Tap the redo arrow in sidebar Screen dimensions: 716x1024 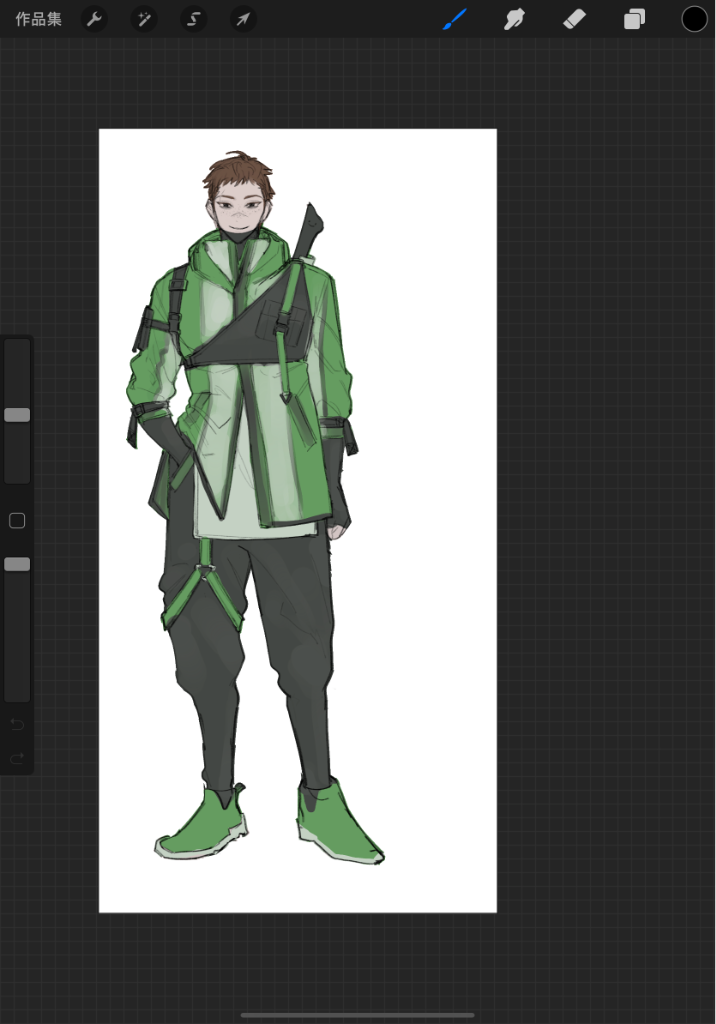click(17, 758)
